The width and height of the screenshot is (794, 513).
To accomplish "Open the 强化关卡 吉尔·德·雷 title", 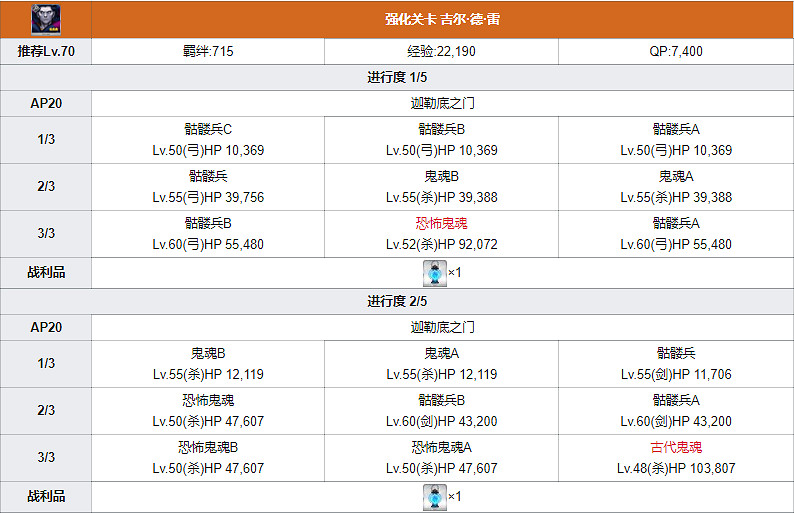I will tap(442, 21).
